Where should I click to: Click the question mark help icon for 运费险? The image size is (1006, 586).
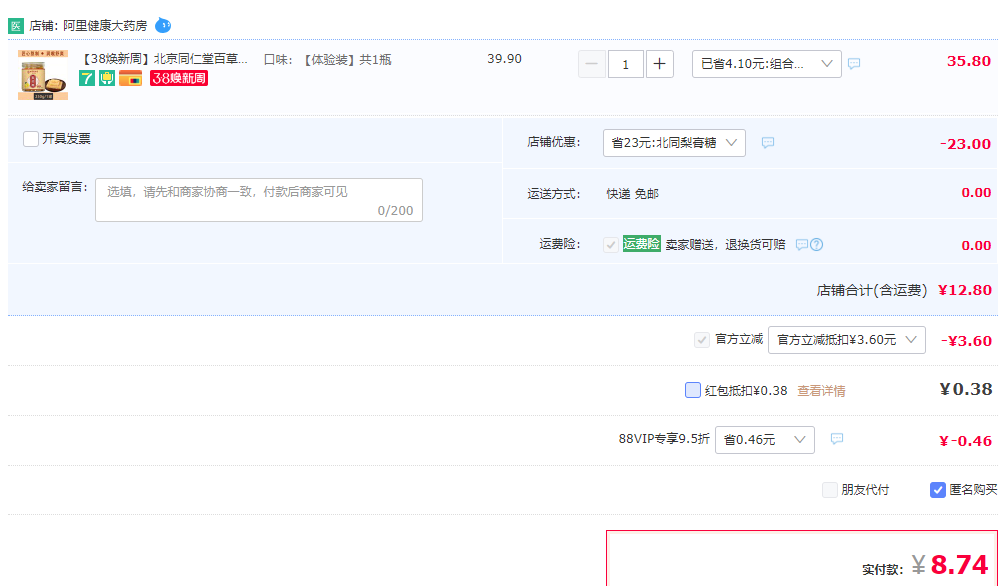816,245
